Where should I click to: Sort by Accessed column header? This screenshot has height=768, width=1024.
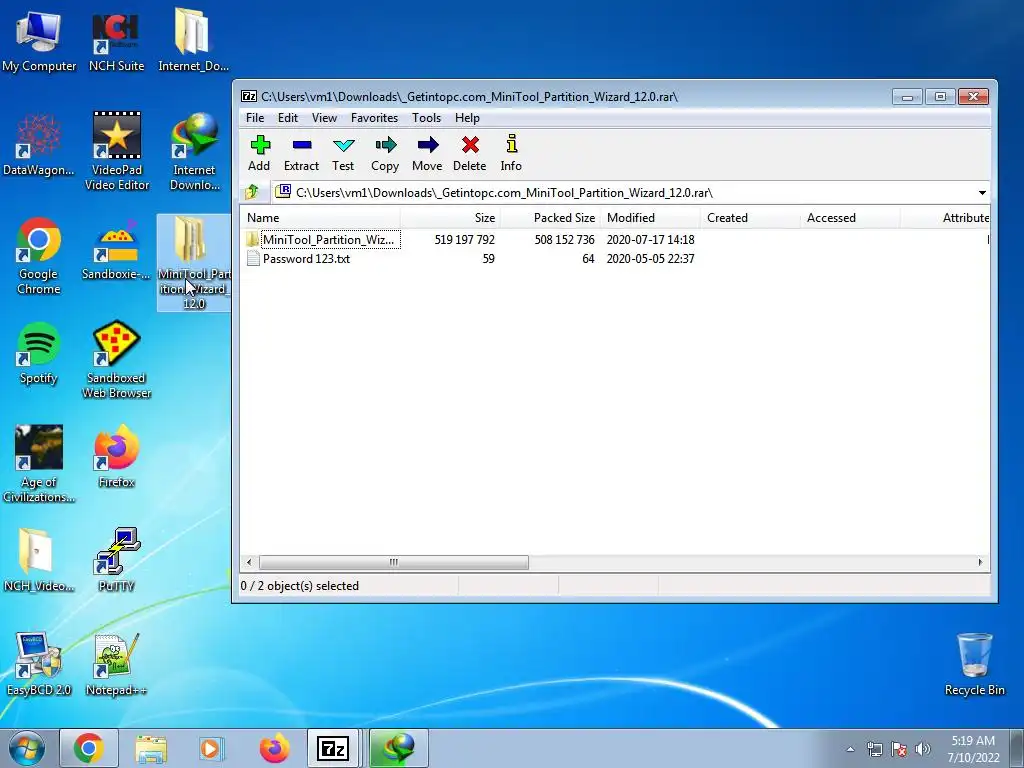coord(850,217)
